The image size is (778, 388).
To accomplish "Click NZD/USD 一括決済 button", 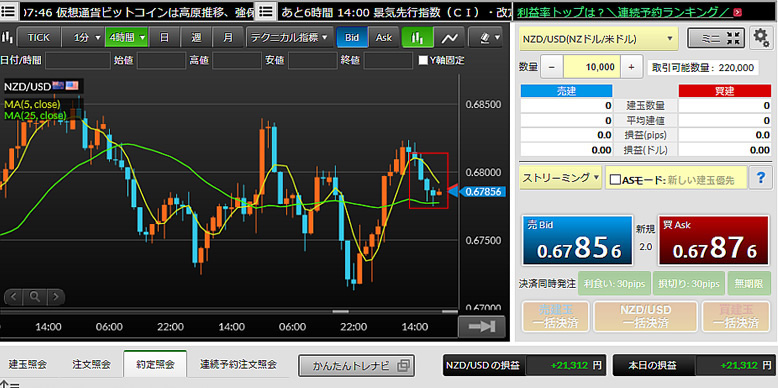I will (646, 317).
